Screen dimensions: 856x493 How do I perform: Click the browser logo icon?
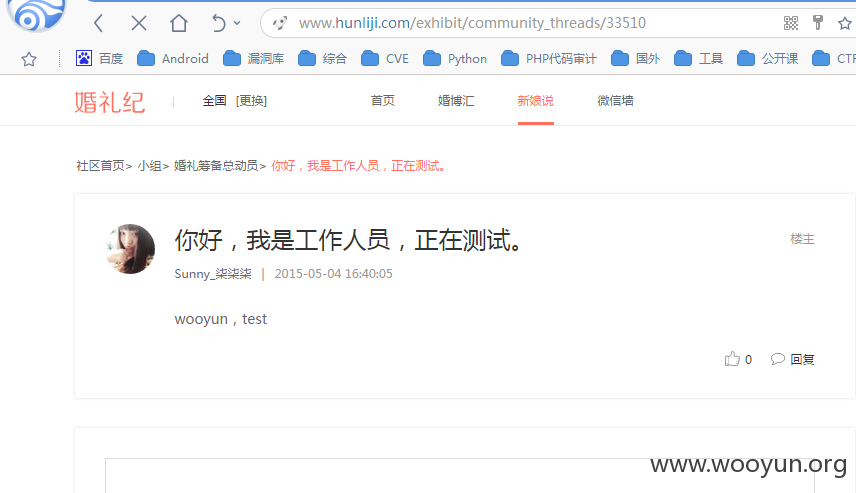[x=36, y=14]
